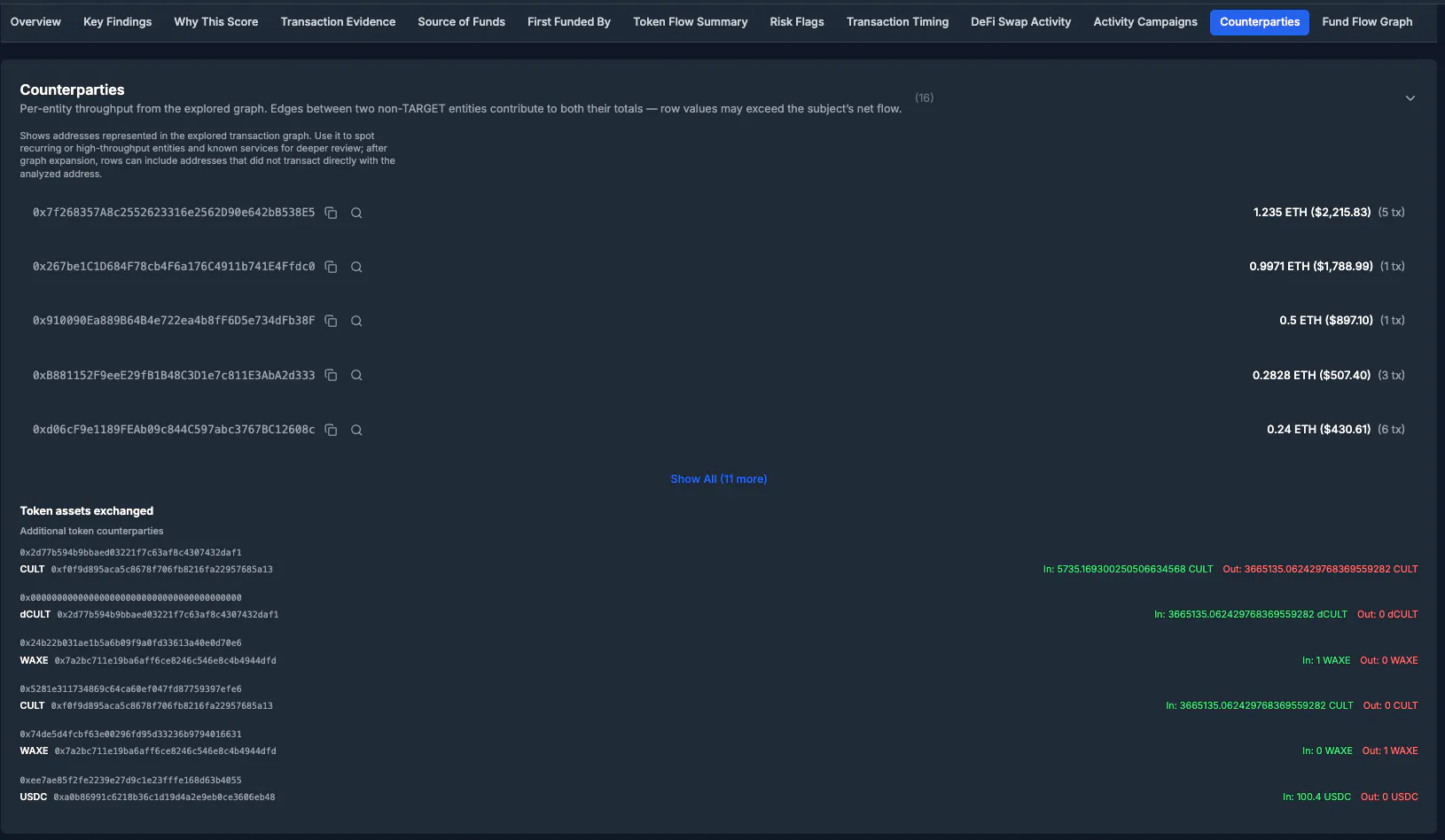This screenshot has width=1445, height=840.
Task: Click the dCULT token label
Action: click(35, 614)
